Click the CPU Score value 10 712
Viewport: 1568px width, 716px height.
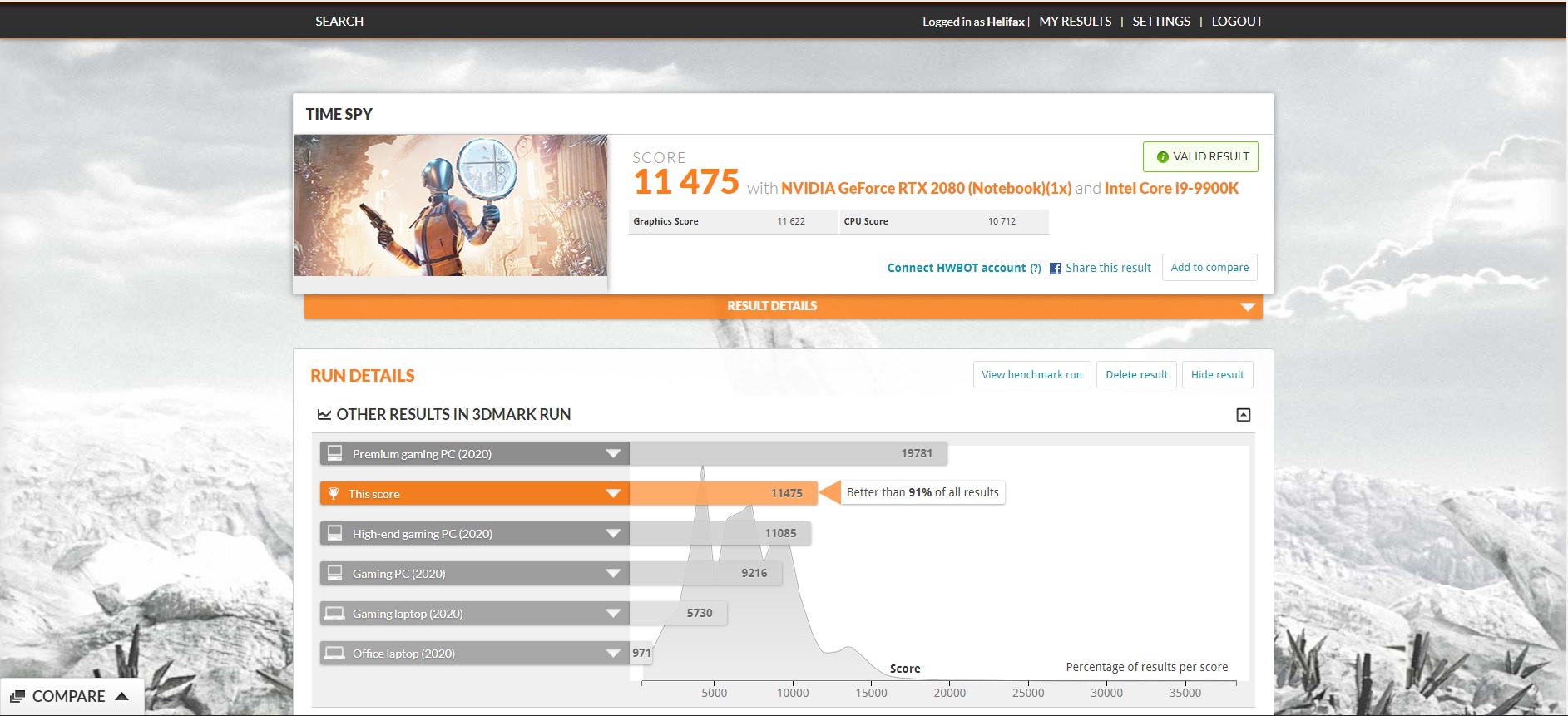click(1002, 221)
